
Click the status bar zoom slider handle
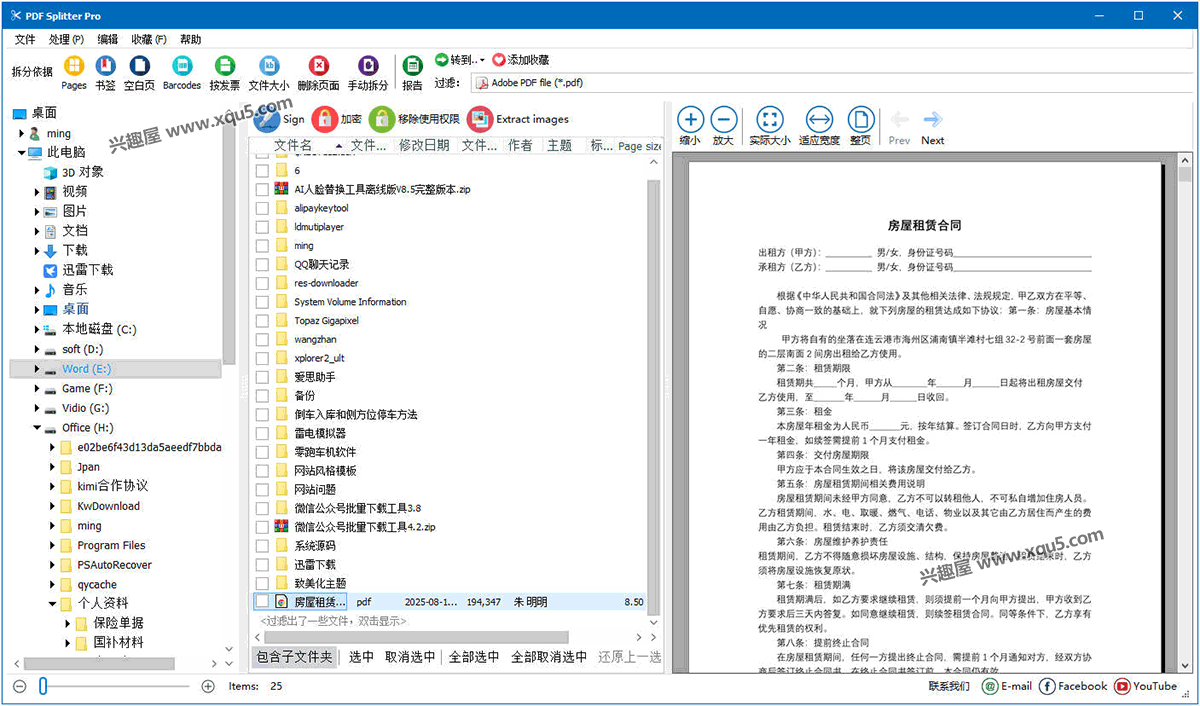point(43,686)
